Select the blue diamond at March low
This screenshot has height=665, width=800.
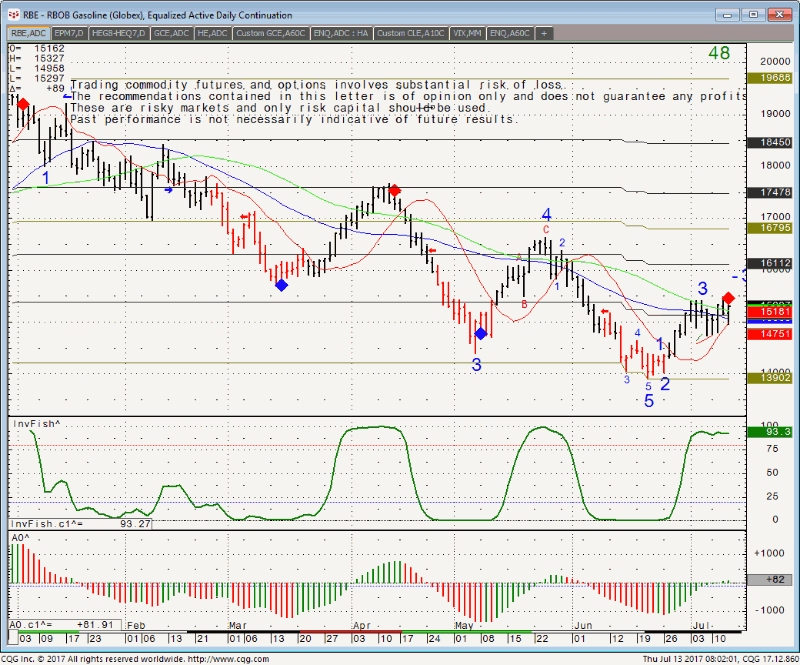pos(281,285)
